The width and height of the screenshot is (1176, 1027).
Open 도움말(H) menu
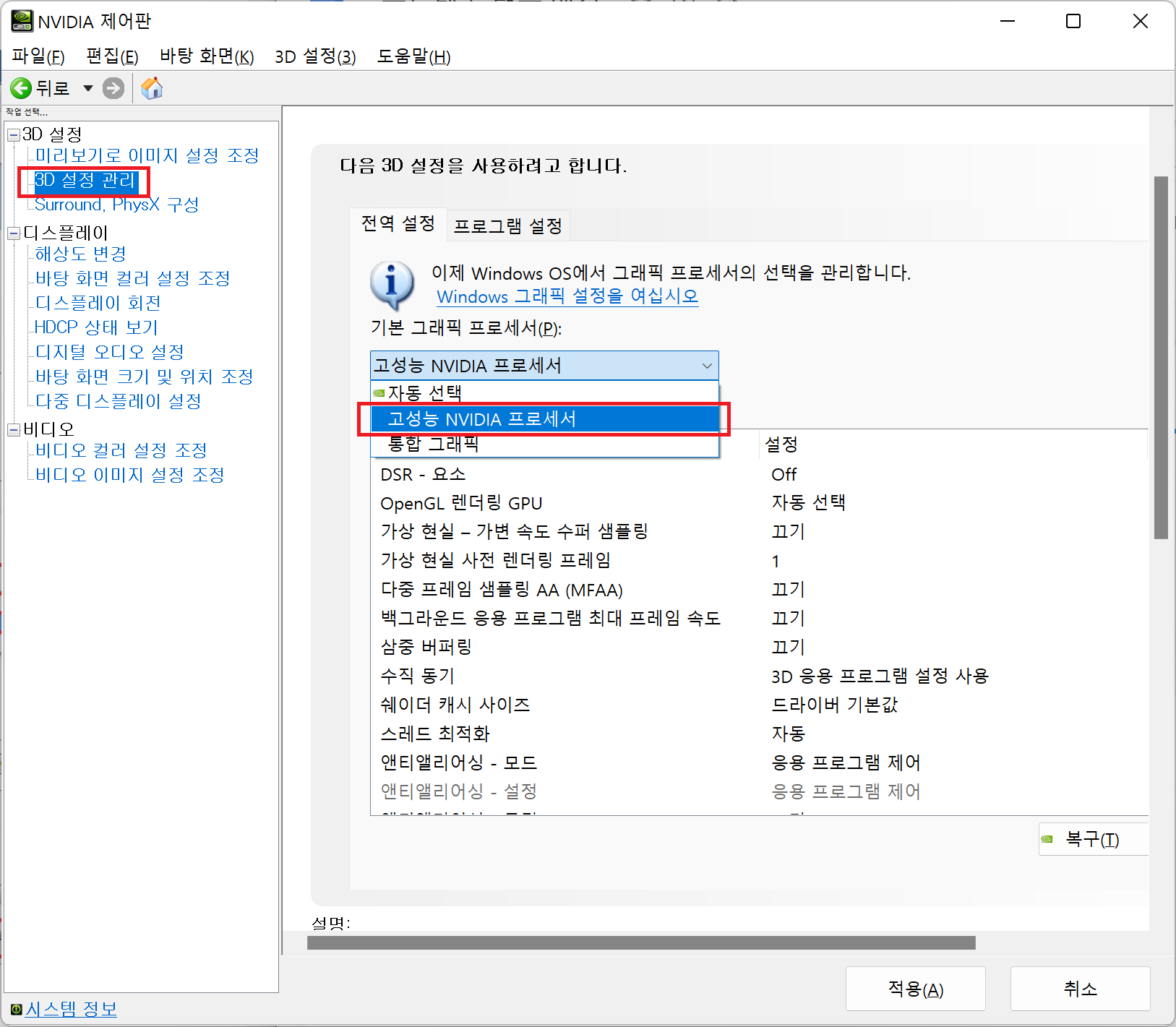pyautogui.click(x=413, y=56)
